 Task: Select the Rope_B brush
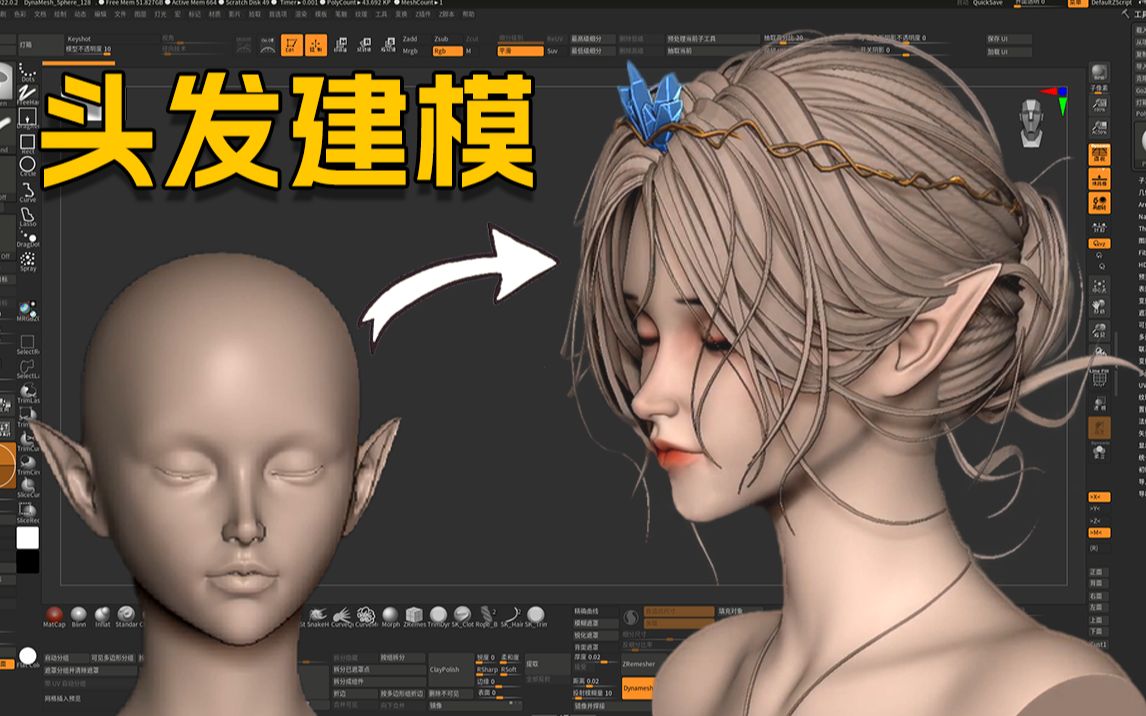pos(487,615)
